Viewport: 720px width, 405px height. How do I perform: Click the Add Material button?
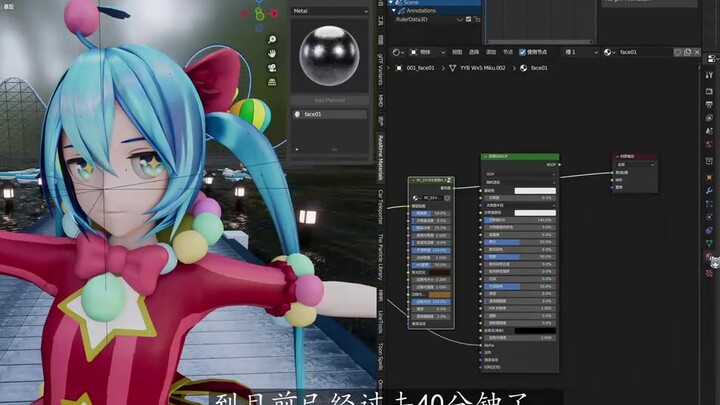330,100
